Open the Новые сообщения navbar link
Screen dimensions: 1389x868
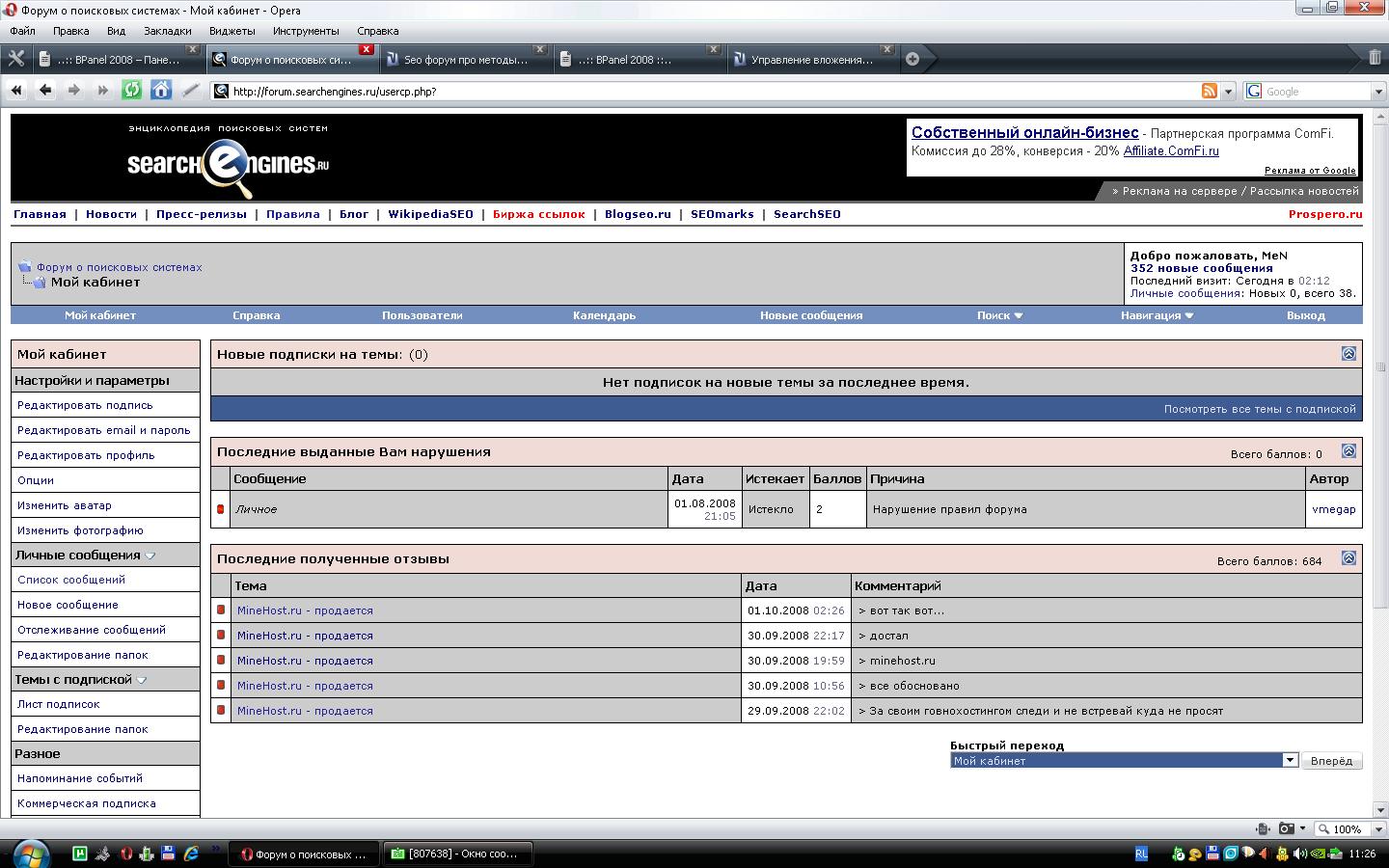811,315
